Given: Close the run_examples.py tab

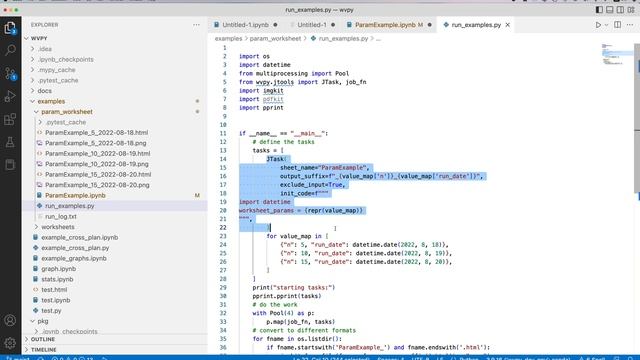Looking at the screenshot, I should (x=508, y=25).
